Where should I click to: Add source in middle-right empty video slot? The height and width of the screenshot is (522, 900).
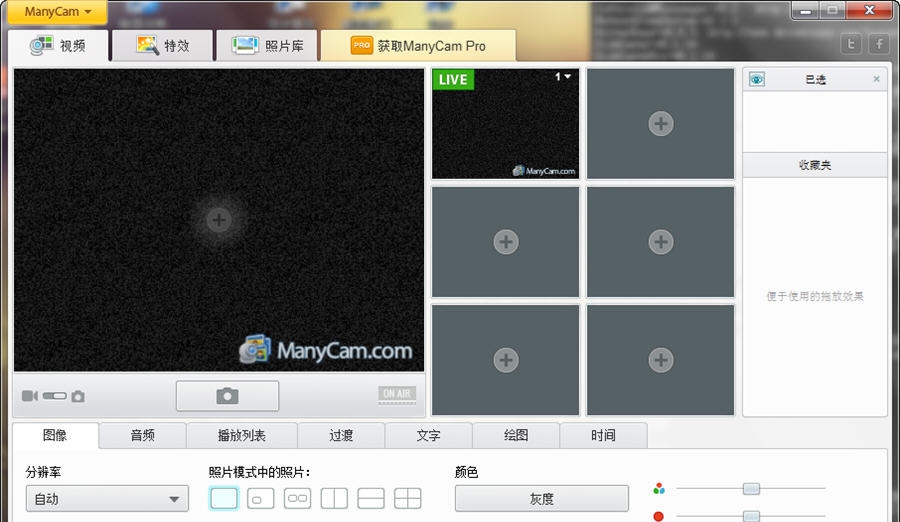click(661, 242)
